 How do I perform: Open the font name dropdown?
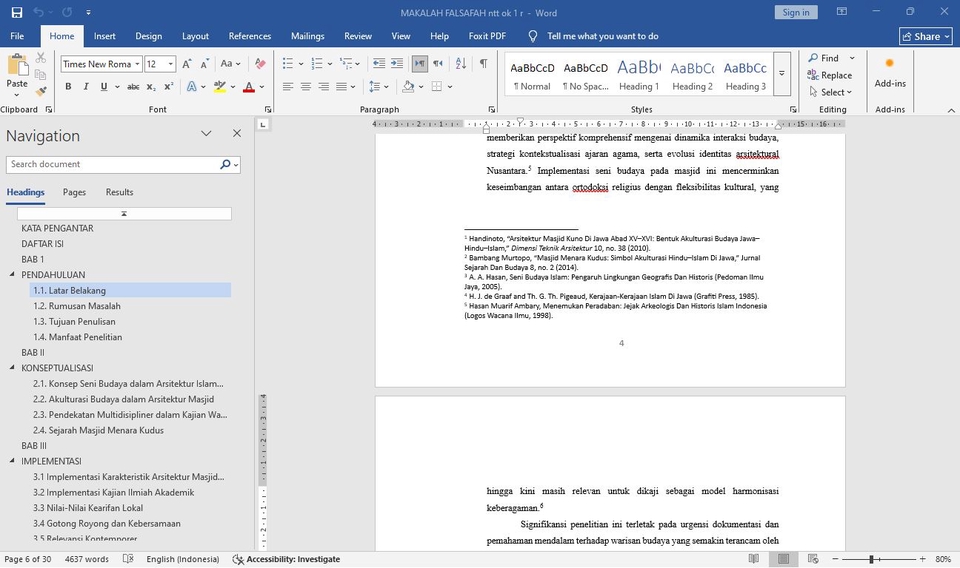click(x=137, y=64)
